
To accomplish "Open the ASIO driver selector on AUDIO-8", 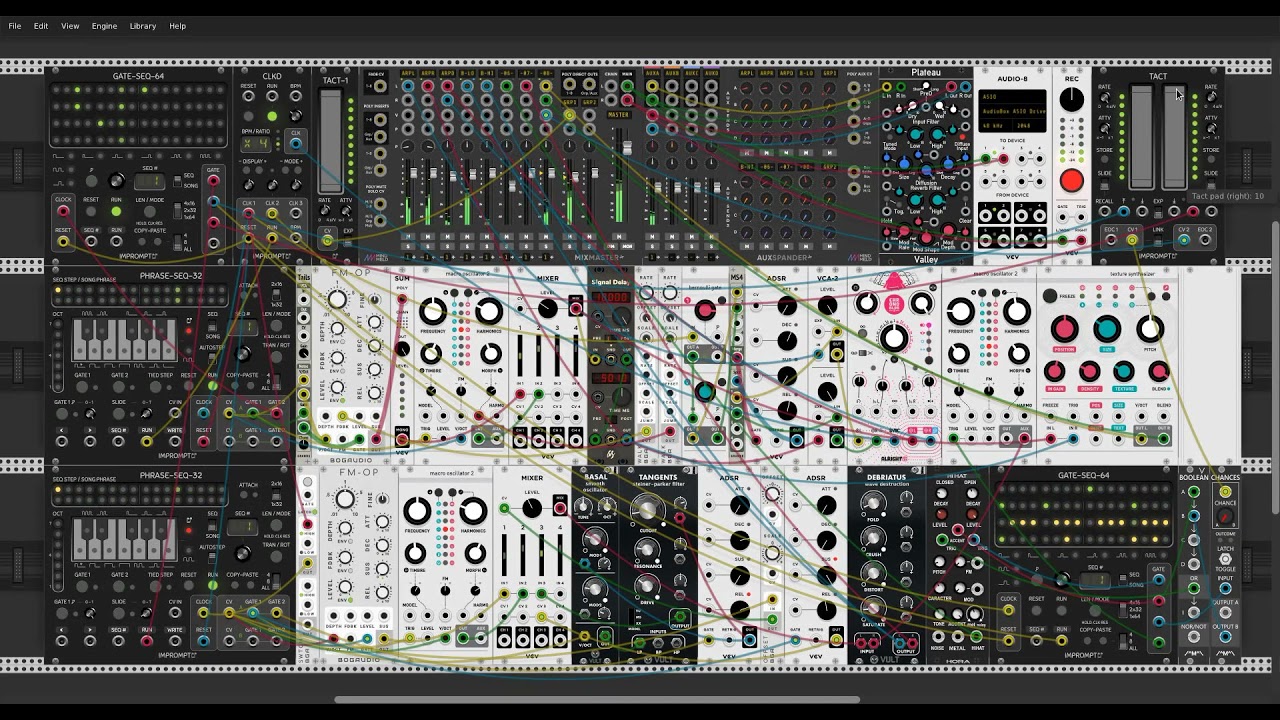I will click(x=1013, y=97).
